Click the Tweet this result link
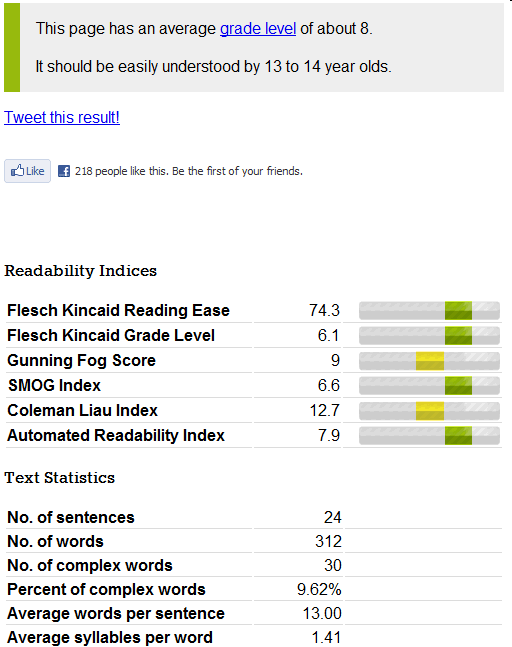The height and width of the screenshot is (647, 512). click(x=62, y=118)
